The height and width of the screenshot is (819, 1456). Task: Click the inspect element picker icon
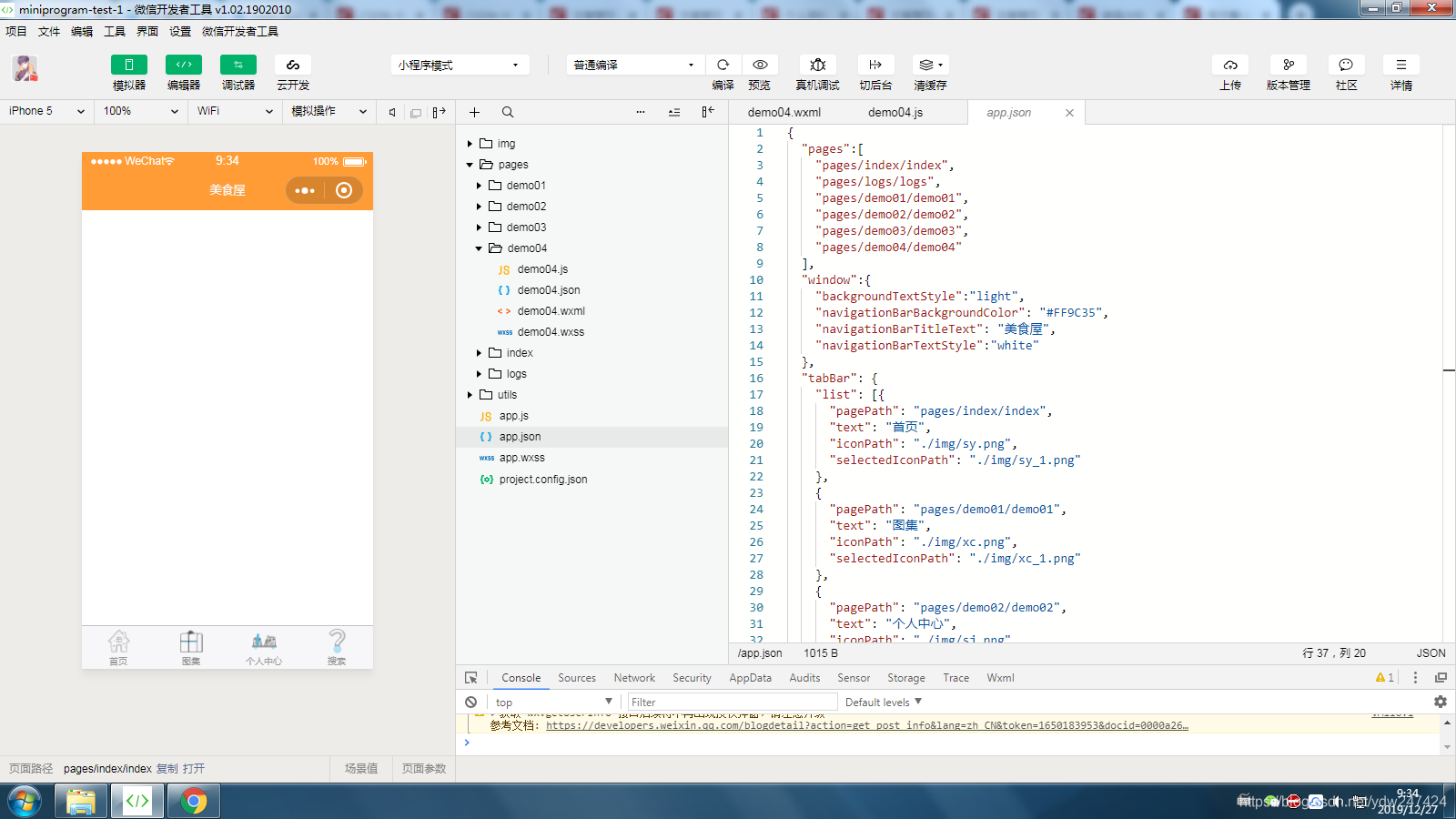coord(470,678)
